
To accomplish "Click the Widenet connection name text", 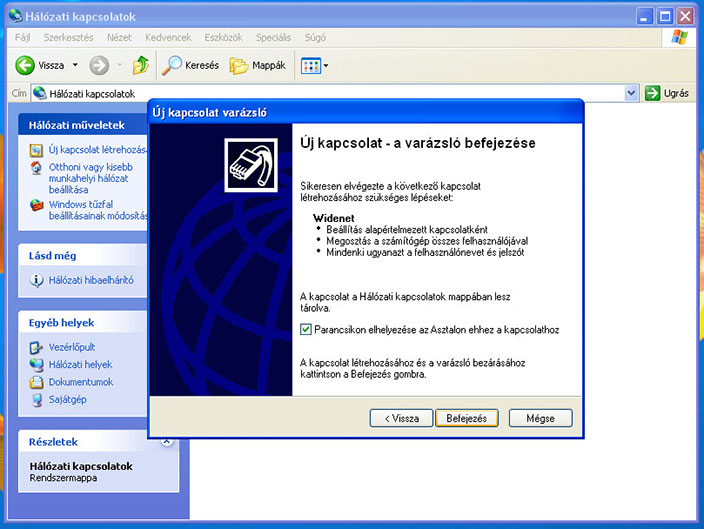I will pyautogui.click(x=334, y=218).
